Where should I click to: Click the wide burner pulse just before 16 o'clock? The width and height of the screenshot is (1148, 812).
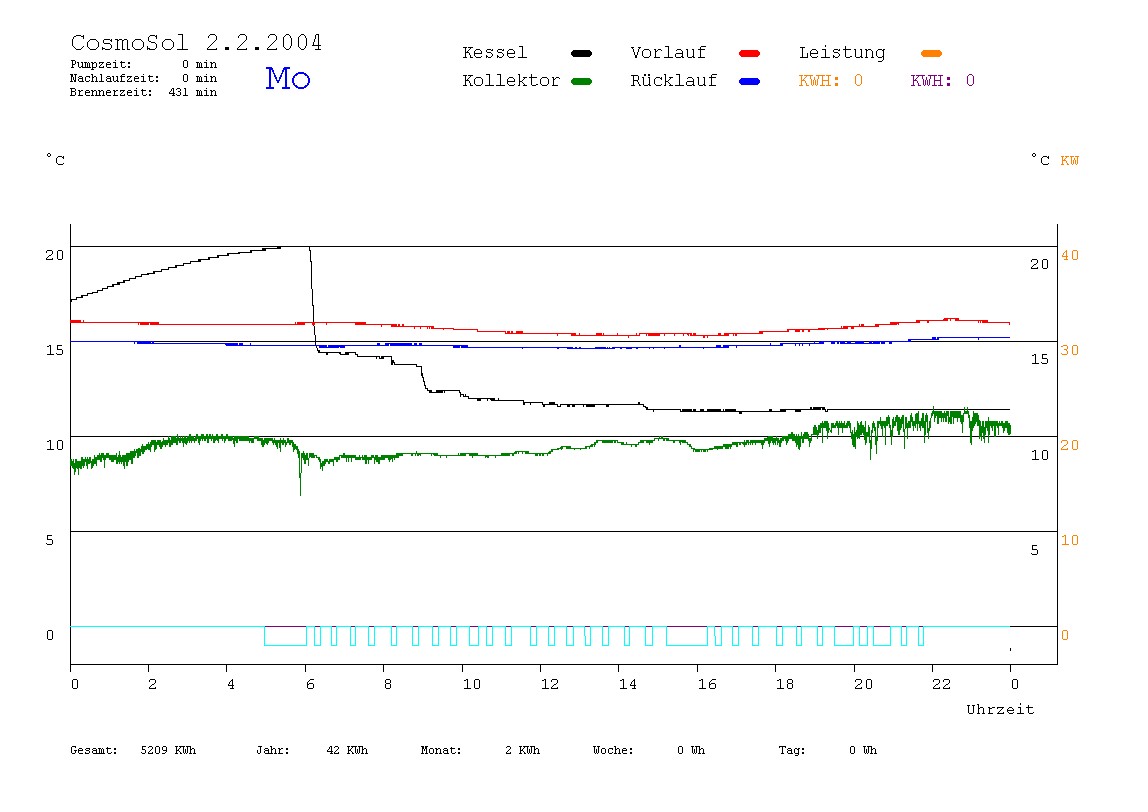pyautogui.click(x=687, y=636)
